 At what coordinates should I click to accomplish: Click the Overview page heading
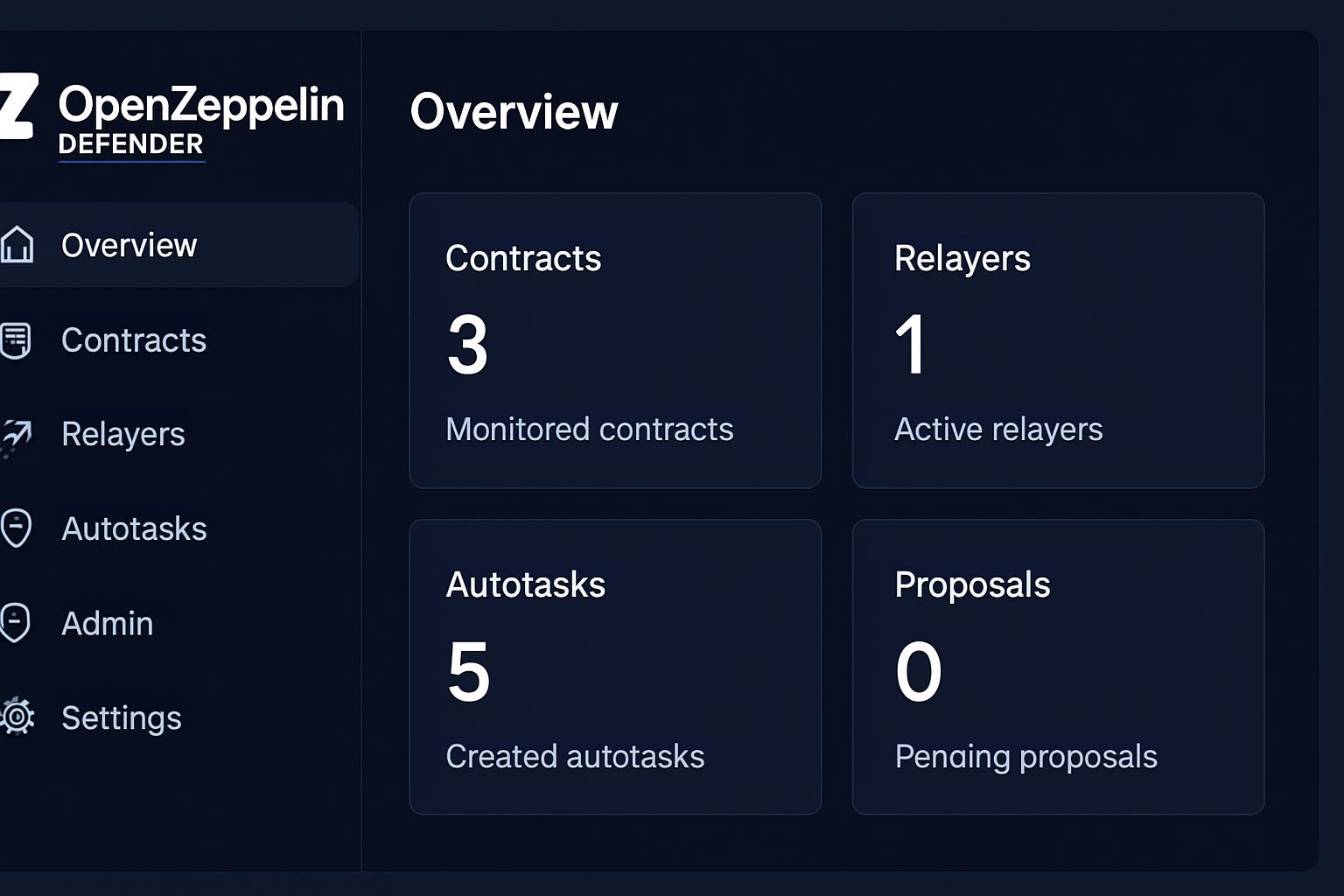[514, 110]
